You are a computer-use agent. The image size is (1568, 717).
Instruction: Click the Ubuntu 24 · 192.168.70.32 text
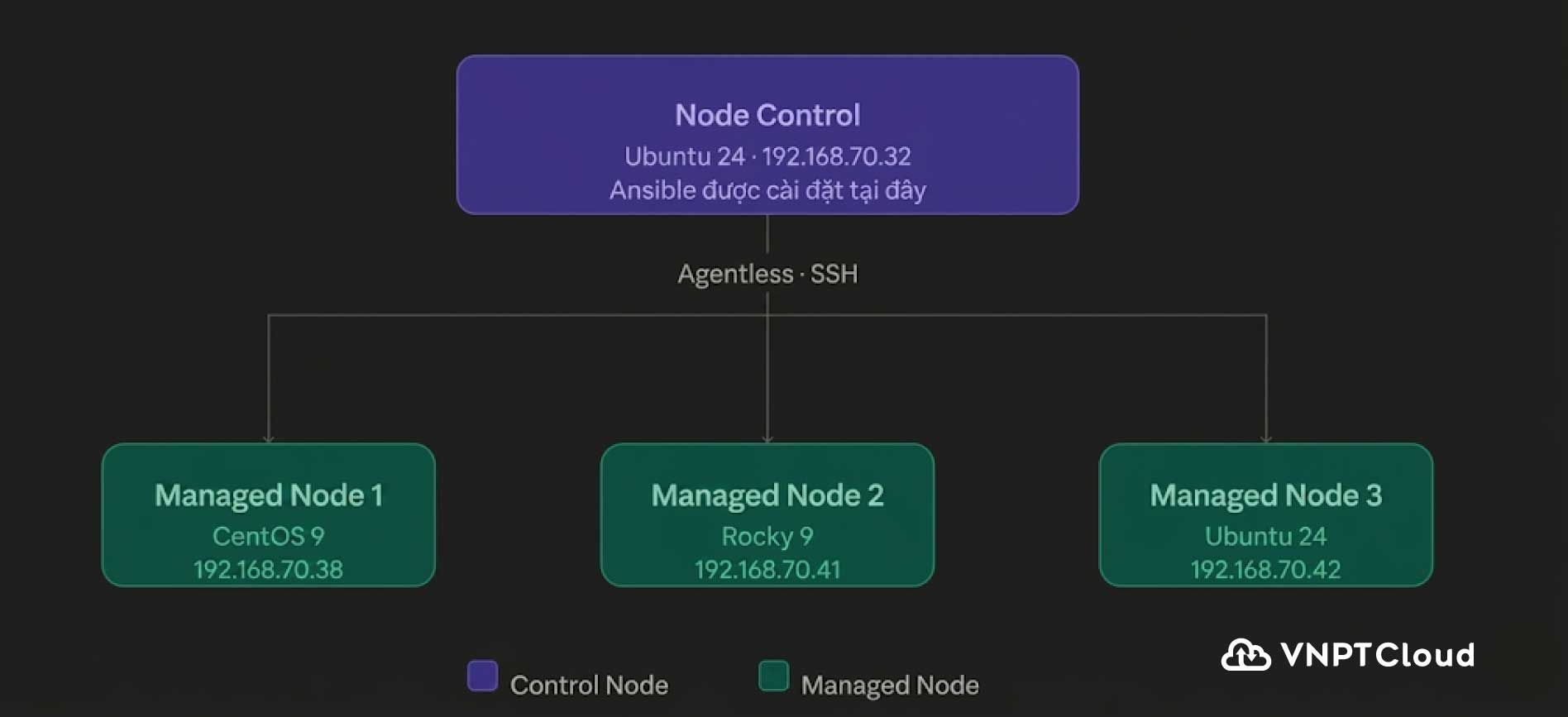coord(767,156)
